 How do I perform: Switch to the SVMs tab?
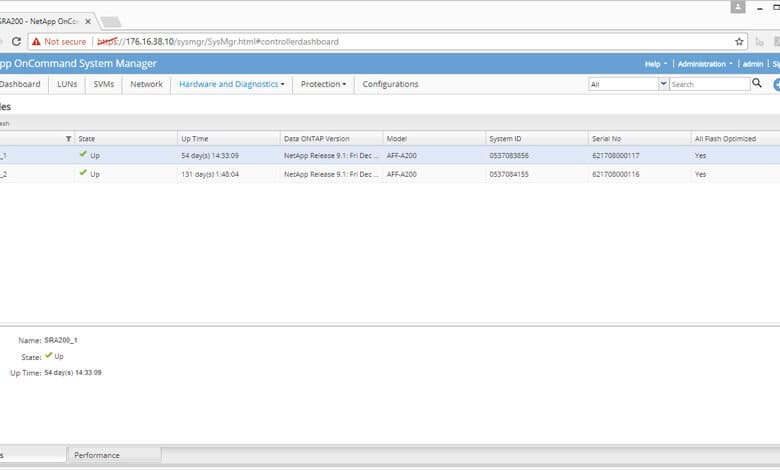pos(103,84)
